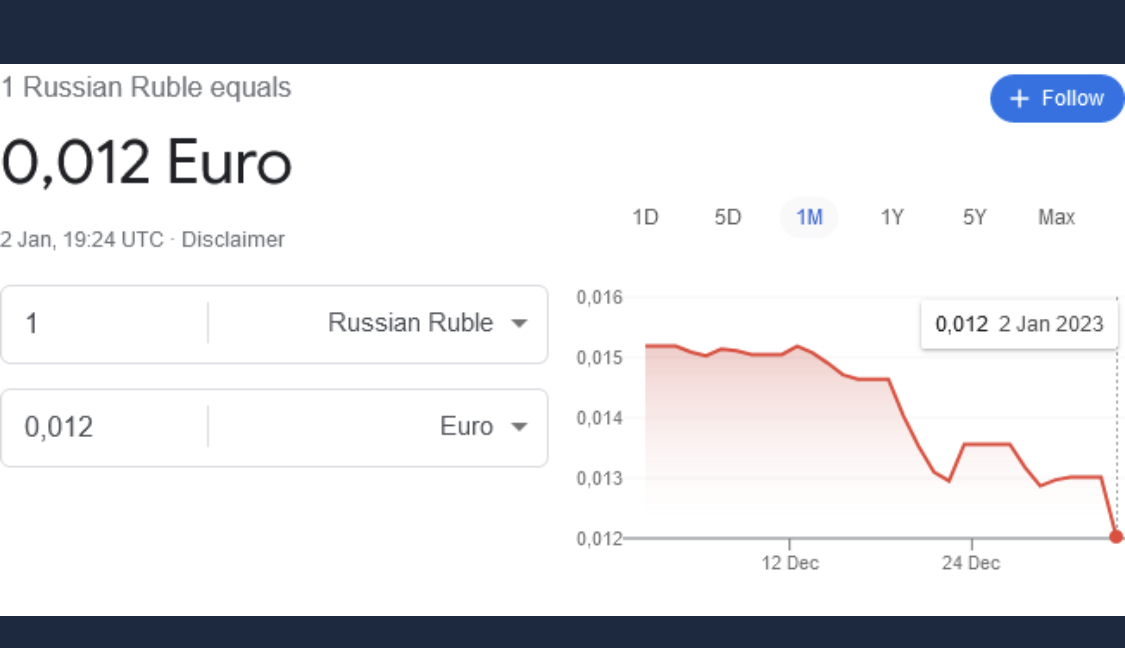Click the 0,012 Euro headline value
The width and height of the screenshot is (1125, 648).
[147, 162]
